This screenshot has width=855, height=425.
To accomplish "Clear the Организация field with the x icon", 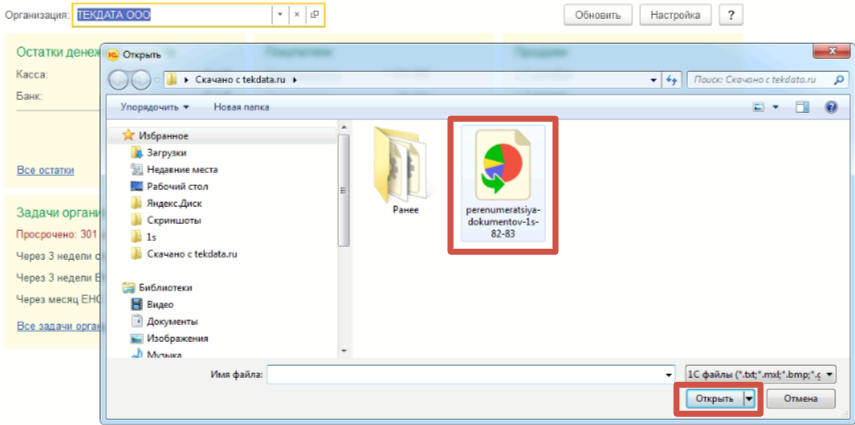I will [297, 15].
